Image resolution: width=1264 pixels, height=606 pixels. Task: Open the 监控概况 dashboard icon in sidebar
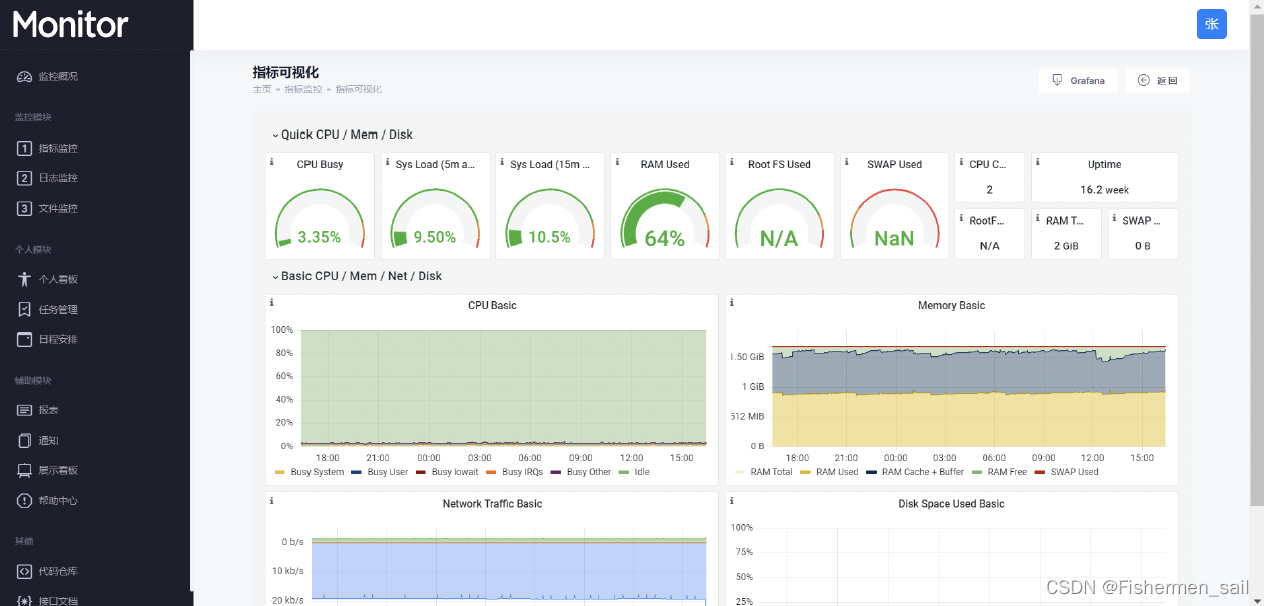[x=25, y=77]
